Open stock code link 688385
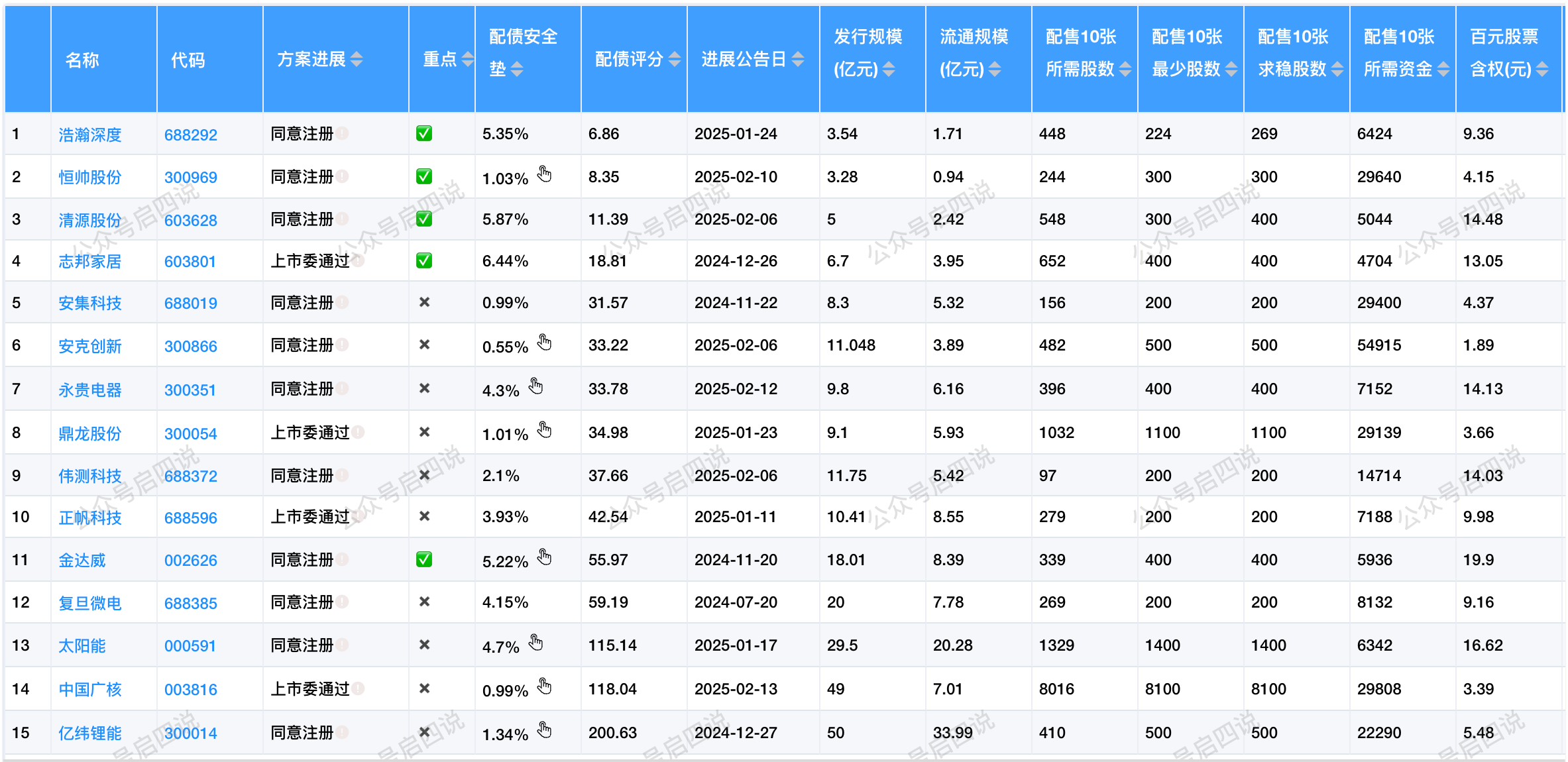 [190, 603]
